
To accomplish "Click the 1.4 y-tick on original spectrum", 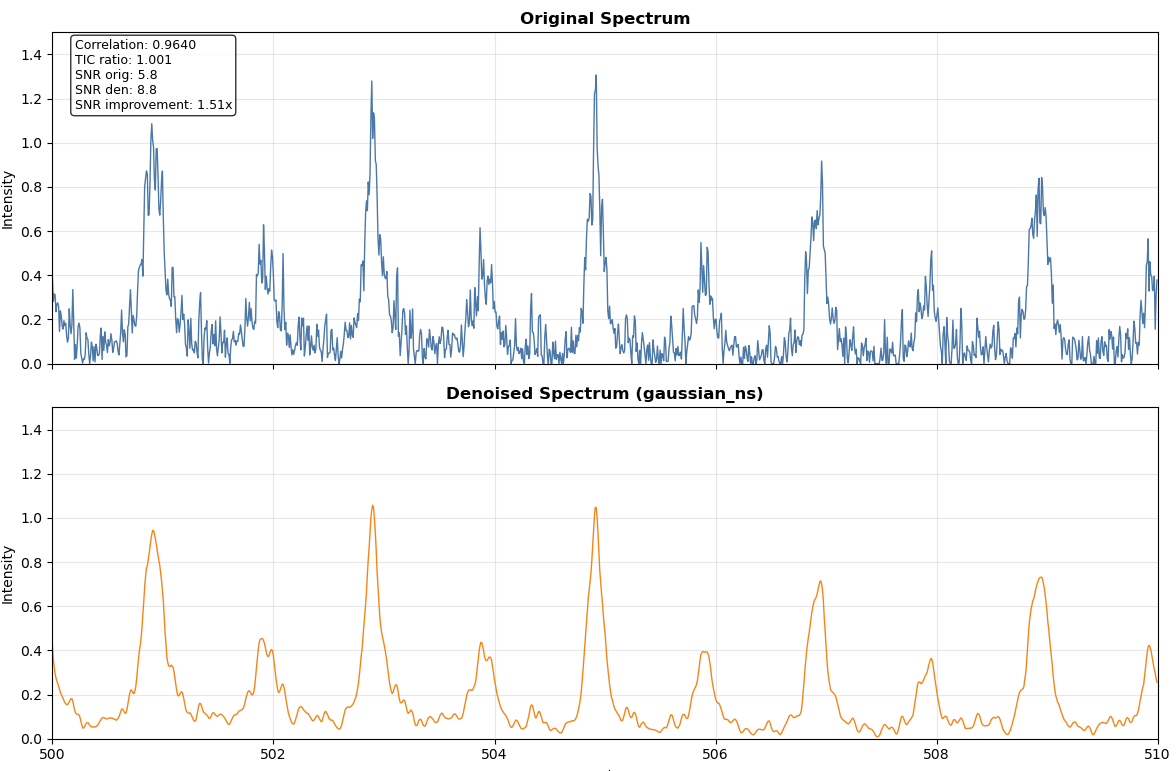I will (32, 55).
